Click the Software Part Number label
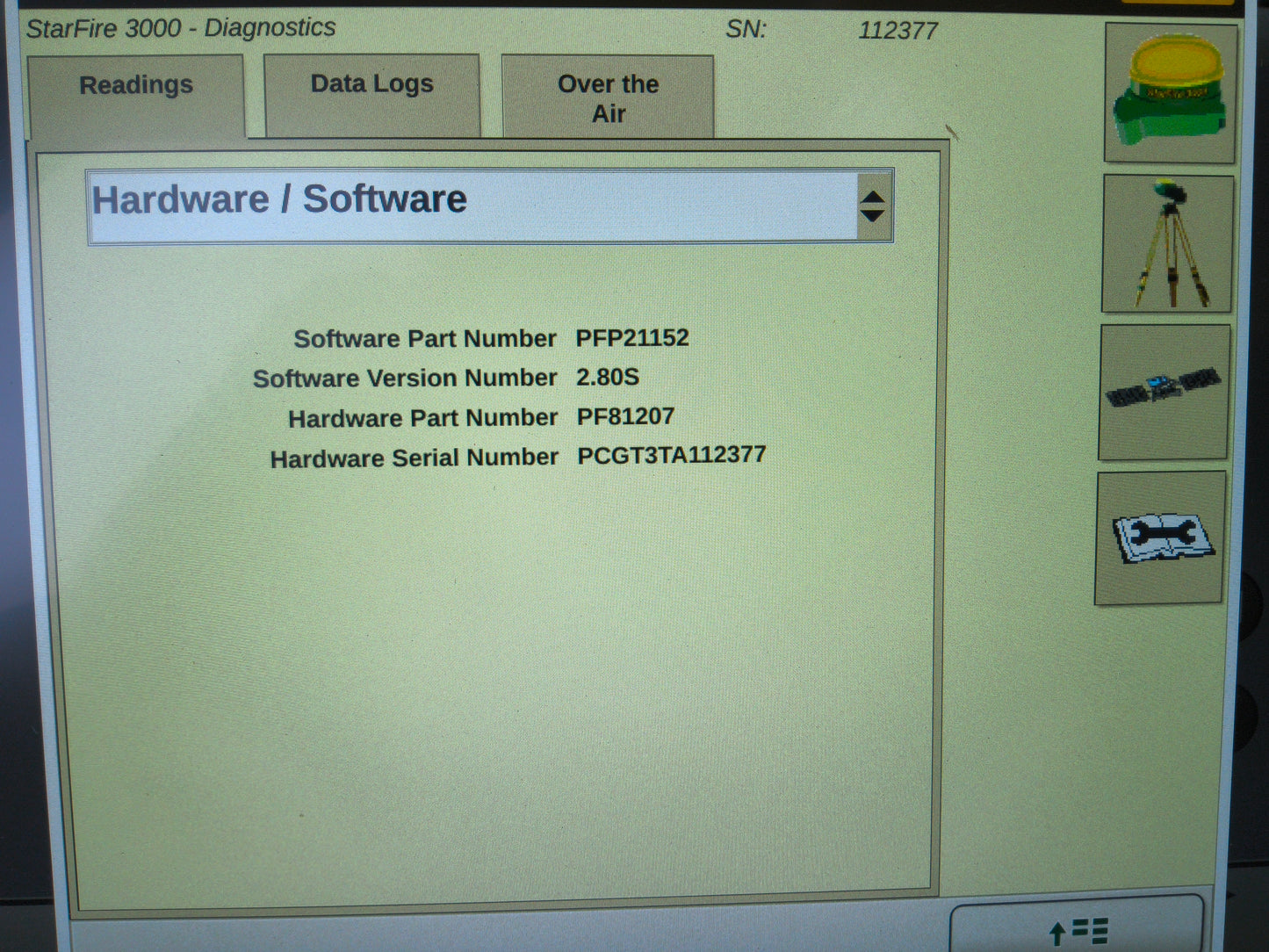 [x=425, y=339]
